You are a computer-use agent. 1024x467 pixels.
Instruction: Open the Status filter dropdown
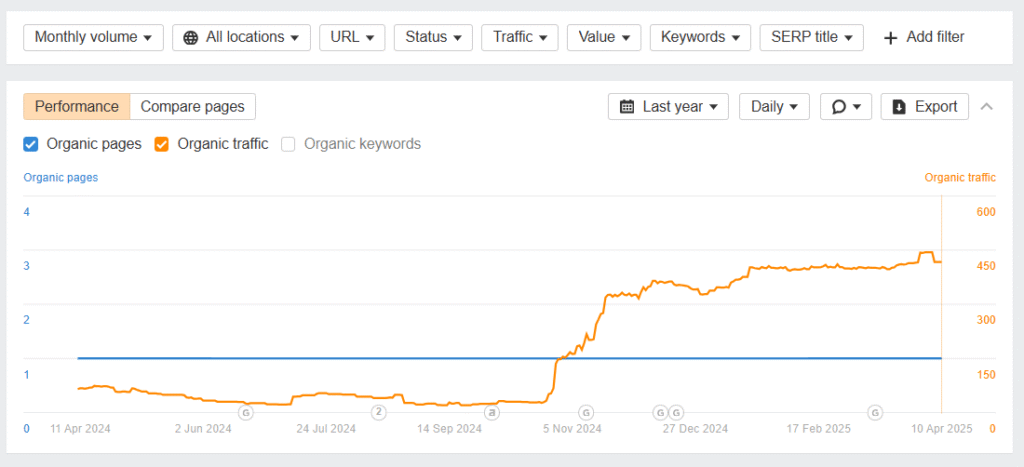coord(433,37)
